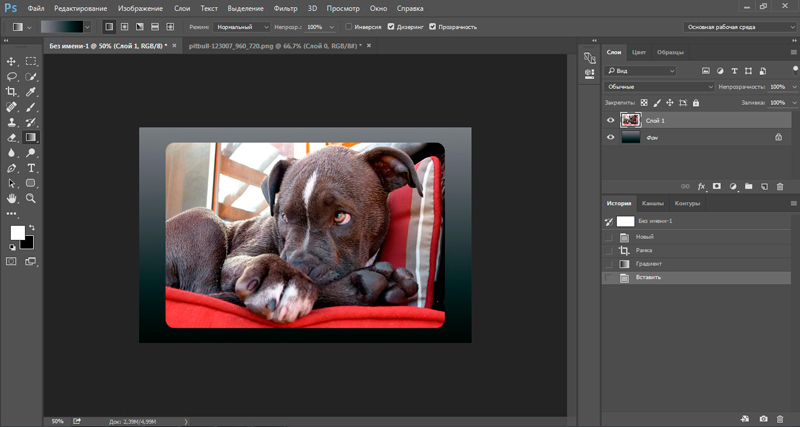The height and width of the screenshot is (427, 800).
Task: Switch to the Каналы tab
Action: [x=653, y=203]
